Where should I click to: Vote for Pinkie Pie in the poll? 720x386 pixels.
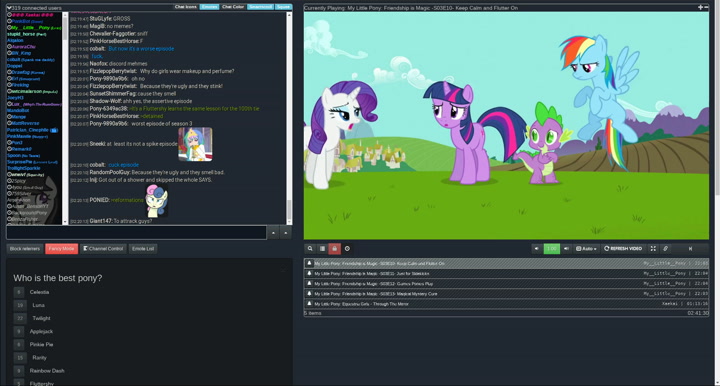coord(19,344)
